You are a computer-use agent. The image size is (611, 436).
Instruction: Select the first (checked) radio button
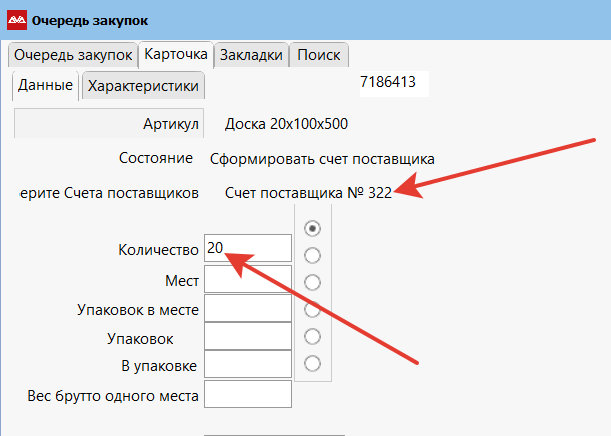313,227
